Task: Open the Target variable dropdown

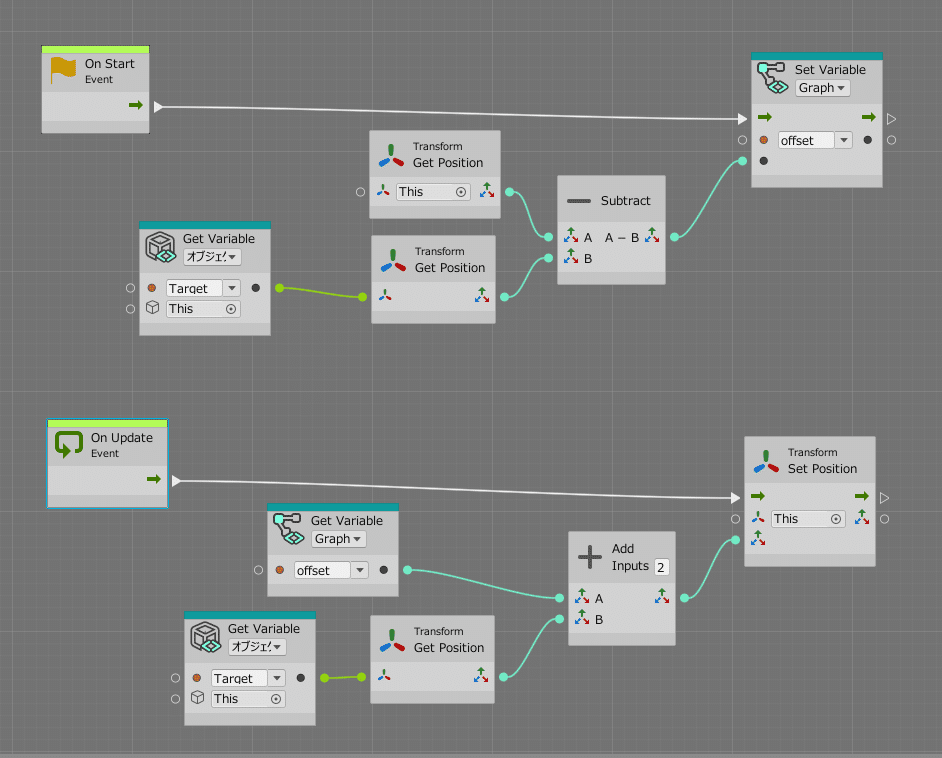Action: (231, 288)
